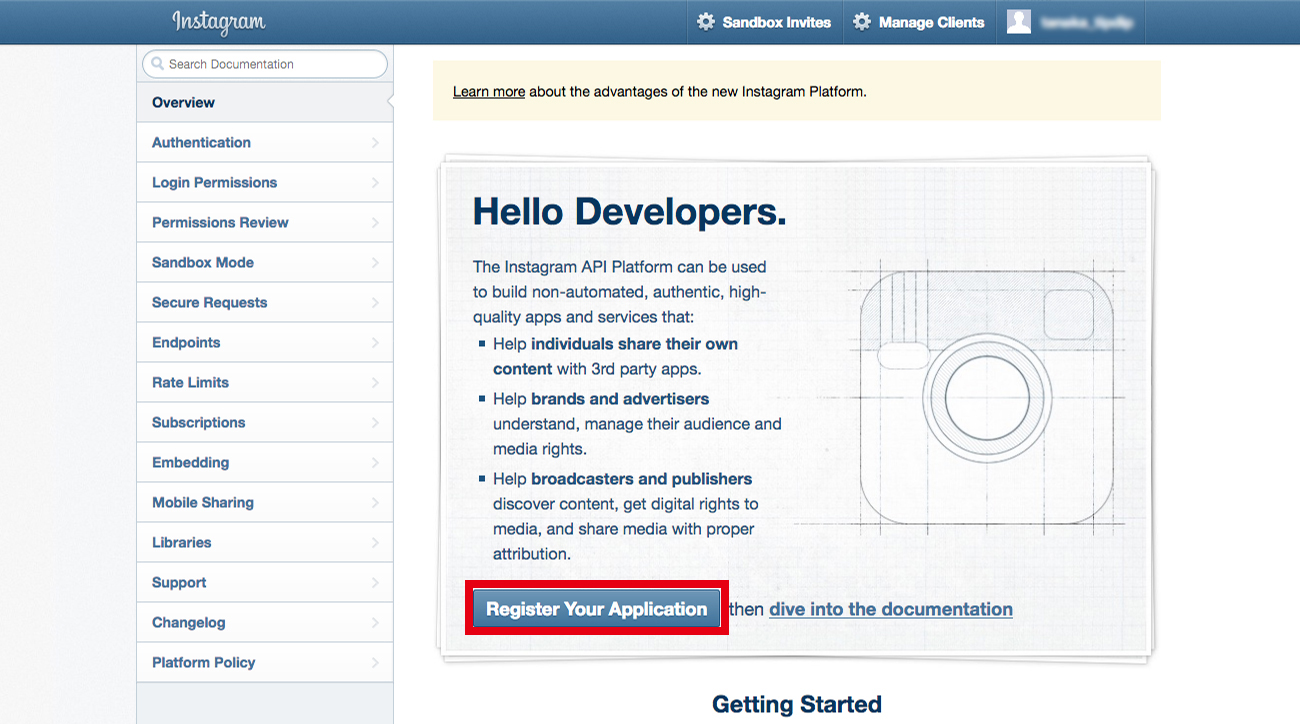Follow dive into the documentation link
Screen dimensions: 1300x724
(x=891, y=609)
